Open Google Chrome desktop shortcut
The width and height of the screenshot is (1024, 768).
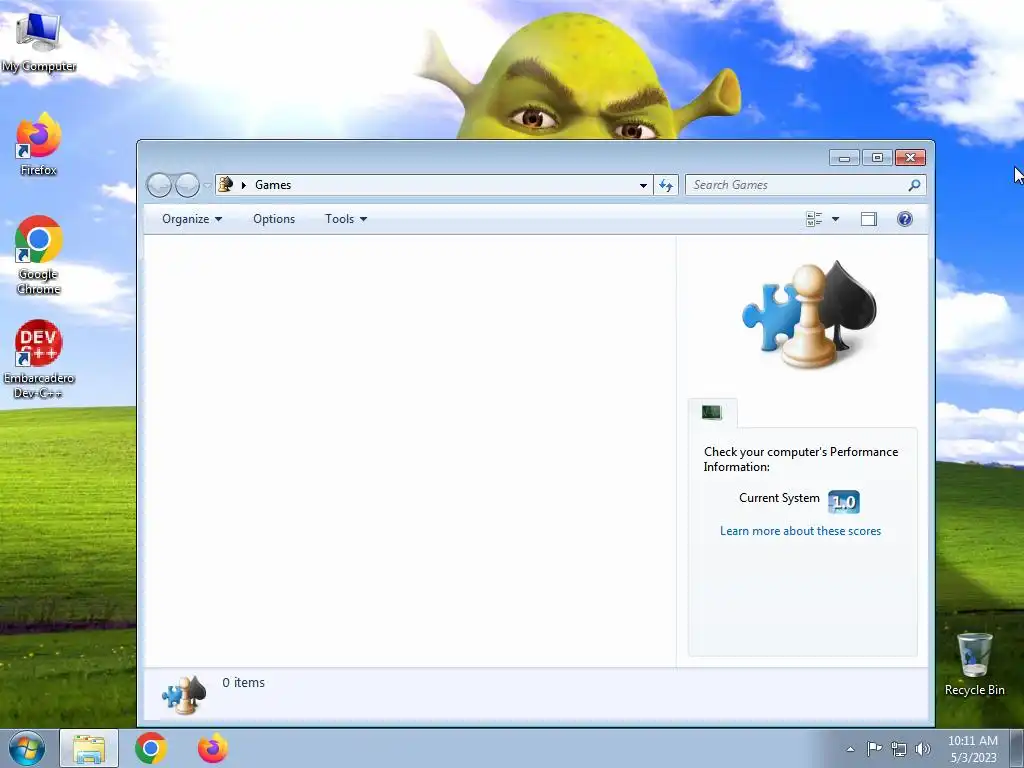[x=38, y=255]
